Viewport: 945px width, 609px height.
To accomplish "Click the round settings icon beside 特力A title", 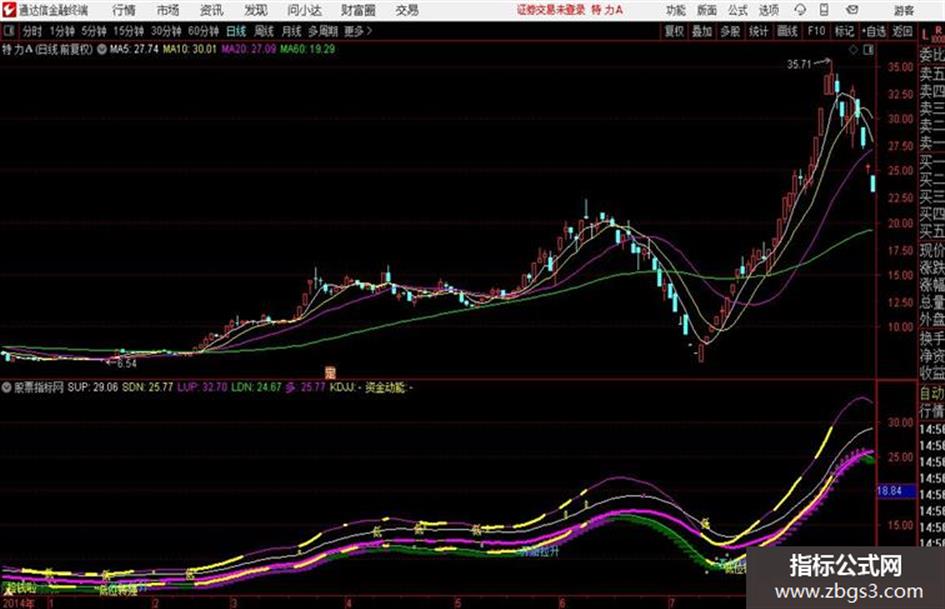I will tap(102, 49).
